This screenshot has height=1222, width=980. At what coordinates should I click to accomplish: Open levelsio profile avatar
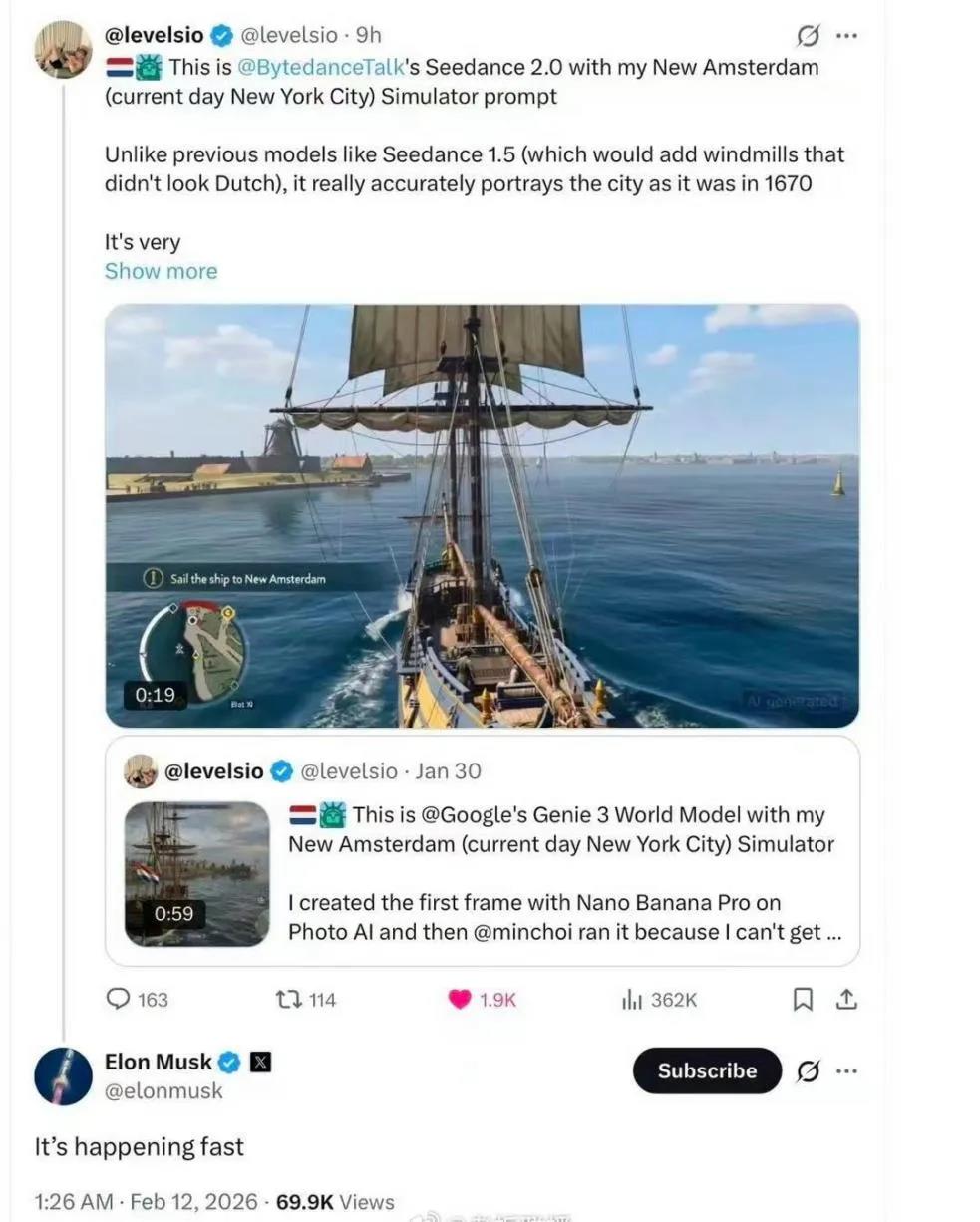coord(63,49)
